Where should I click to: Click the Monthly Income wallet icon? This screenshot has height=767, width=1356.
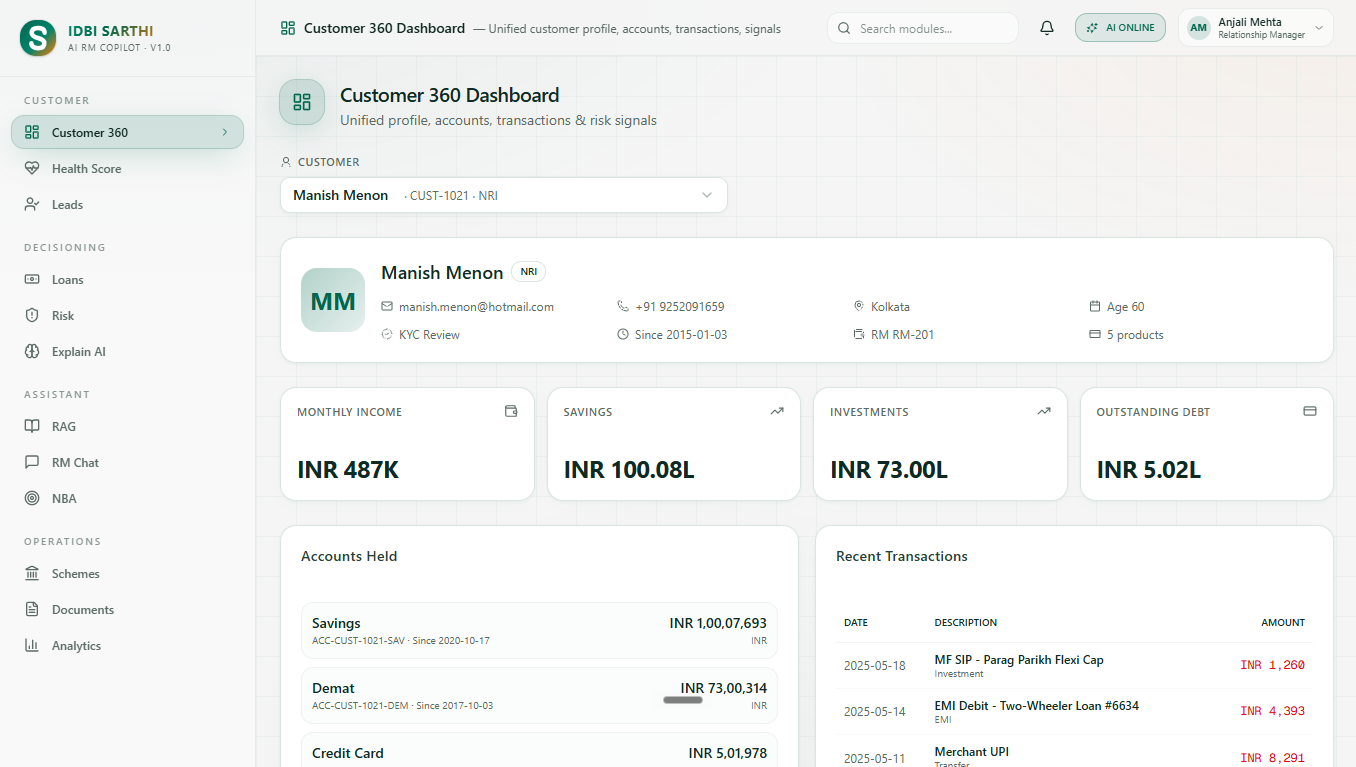pyautogui.click(x=511, y=411)
